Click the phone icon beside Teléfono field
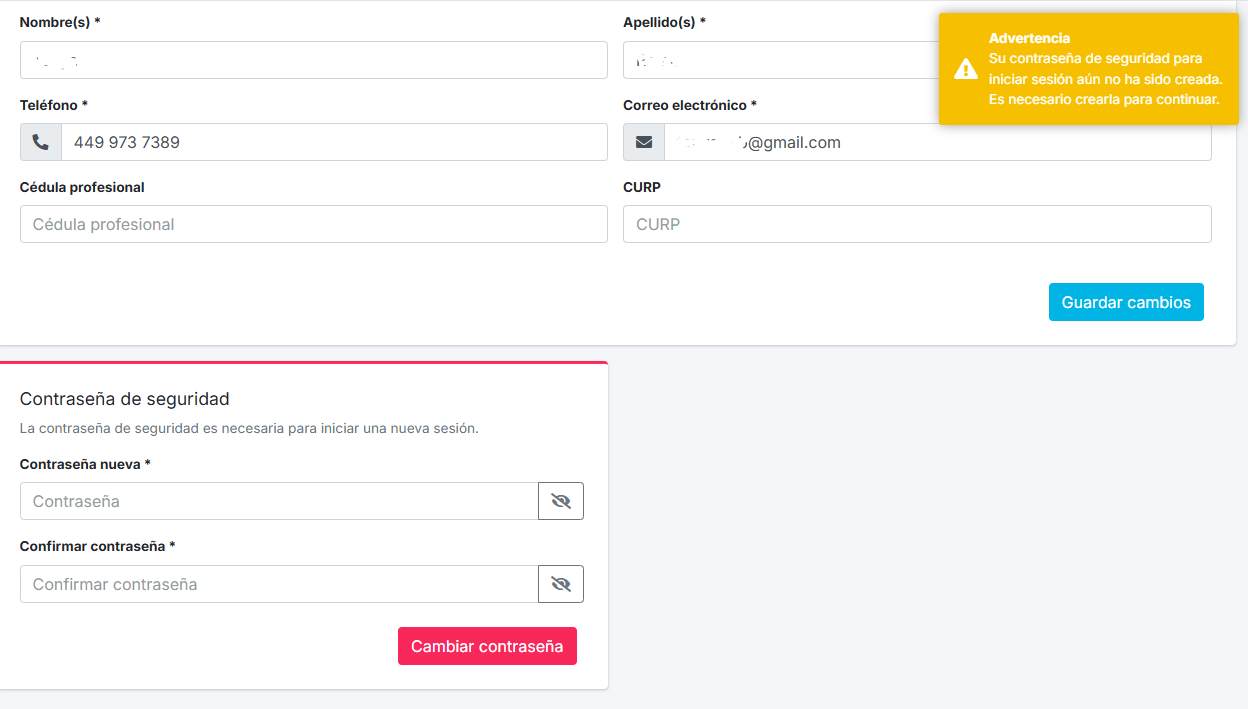 tap(41, 142)
